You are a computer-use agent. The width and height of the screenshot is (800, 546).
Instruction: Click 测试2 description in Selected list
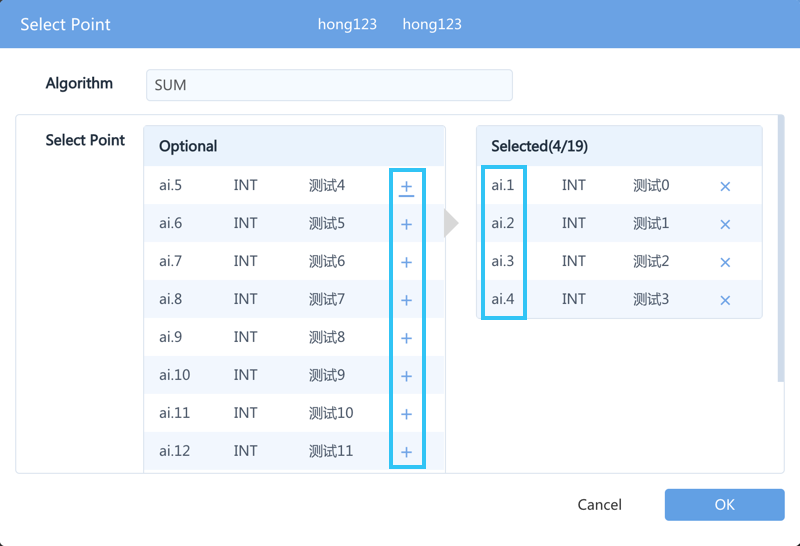click(x=651, y=261)
